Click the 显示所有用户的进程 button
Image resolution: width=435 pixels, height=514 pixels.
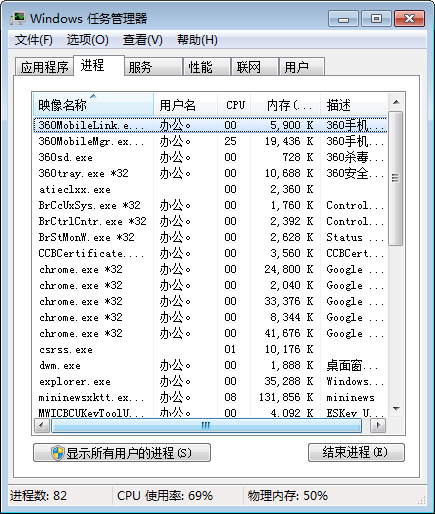point(122,453)
